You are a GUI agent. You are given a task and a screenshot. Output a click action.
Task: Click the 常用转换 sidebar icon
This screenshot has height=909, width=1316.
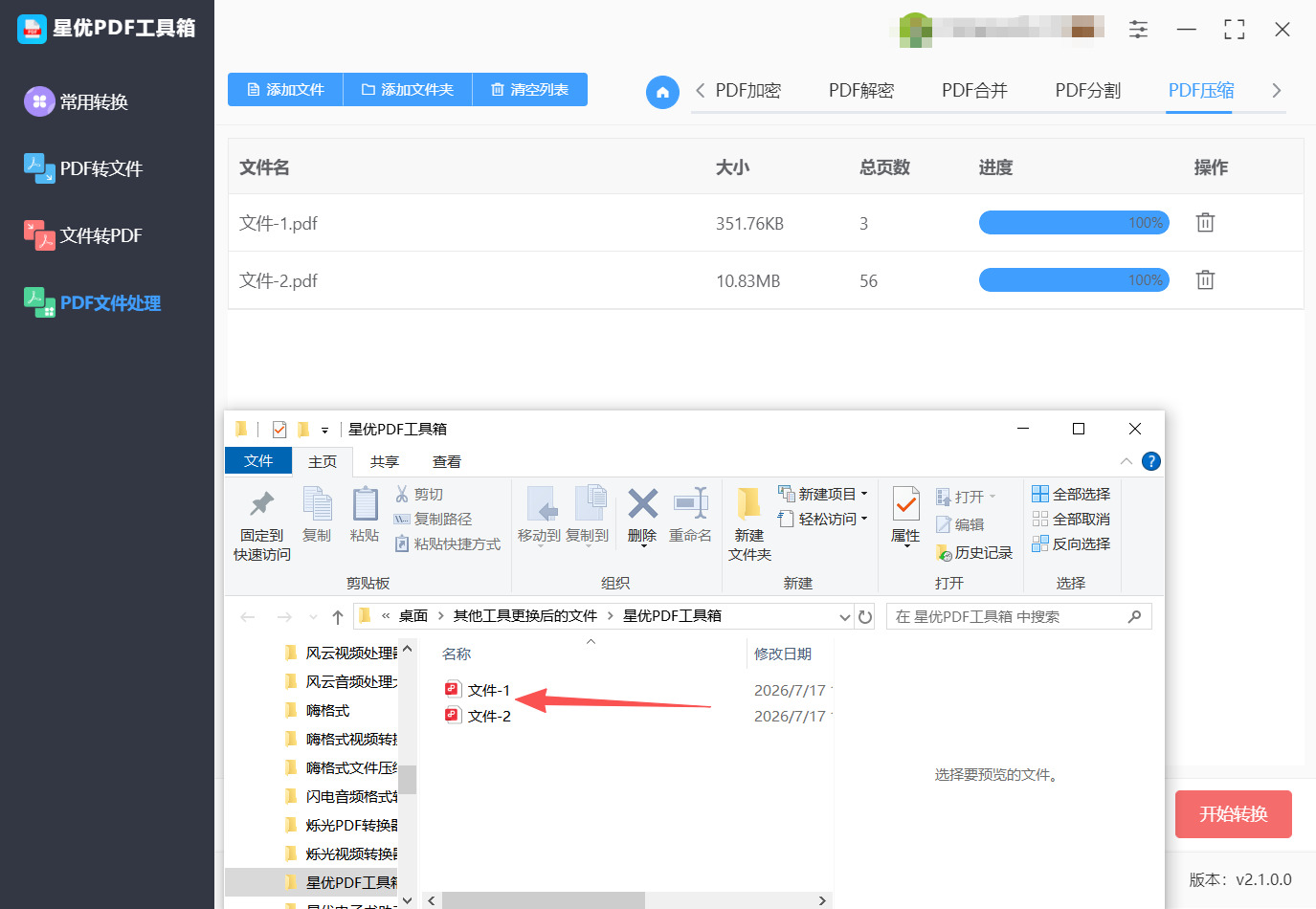tap(39, 101)
